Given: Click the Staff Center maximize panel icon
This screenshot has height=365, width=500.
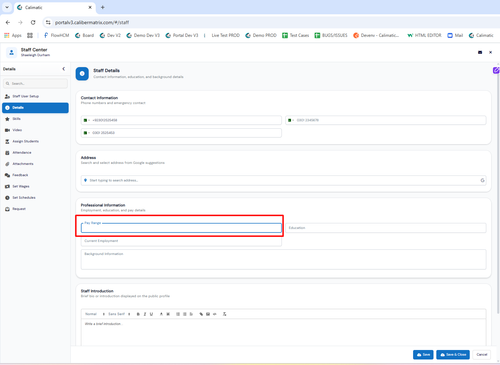Looking at the screenshot, I should (x=480, y=52).
